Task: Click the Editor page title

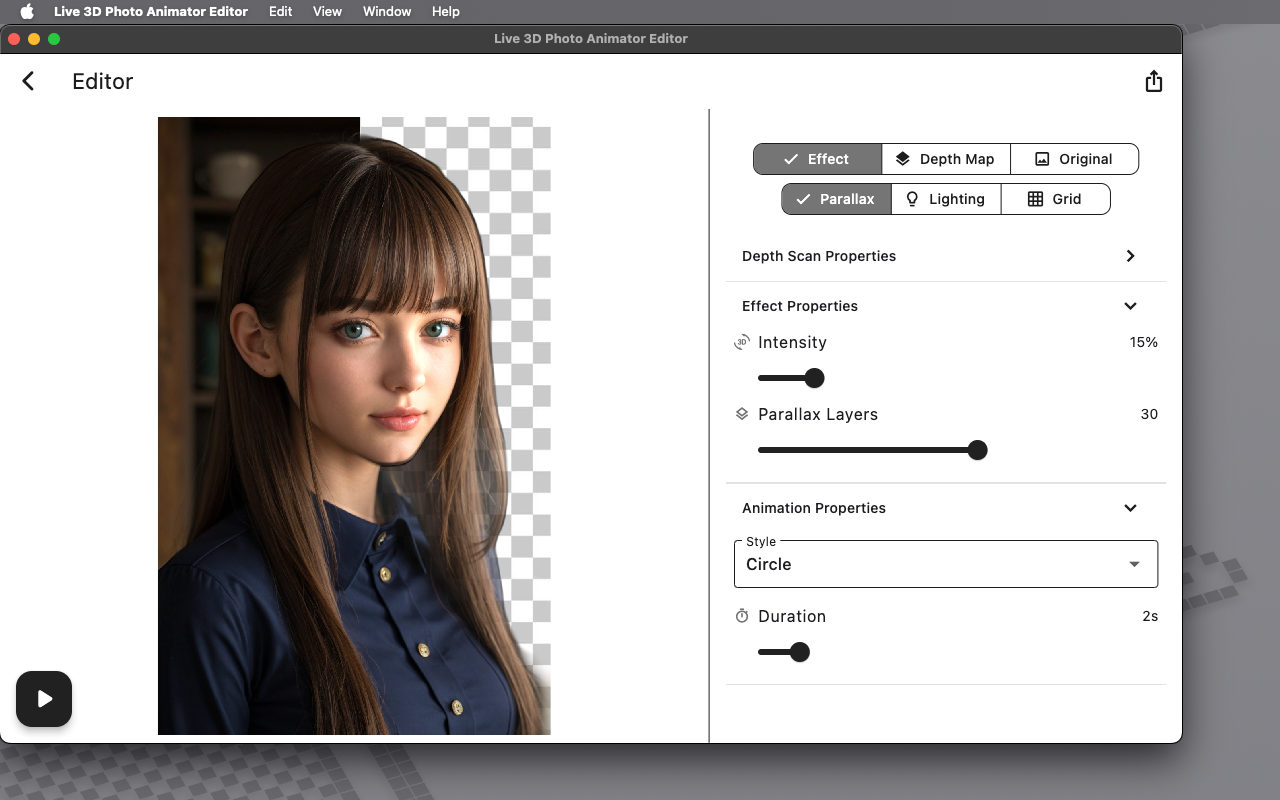Action: click(102, 82)
